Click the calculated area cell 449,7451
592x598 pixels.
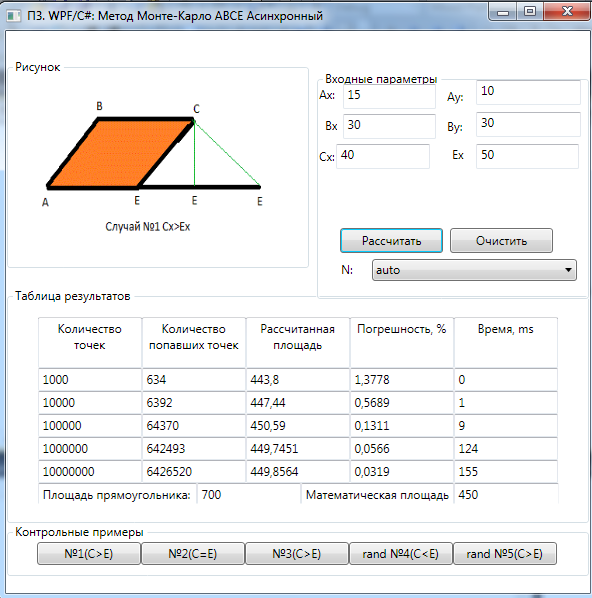298,448
